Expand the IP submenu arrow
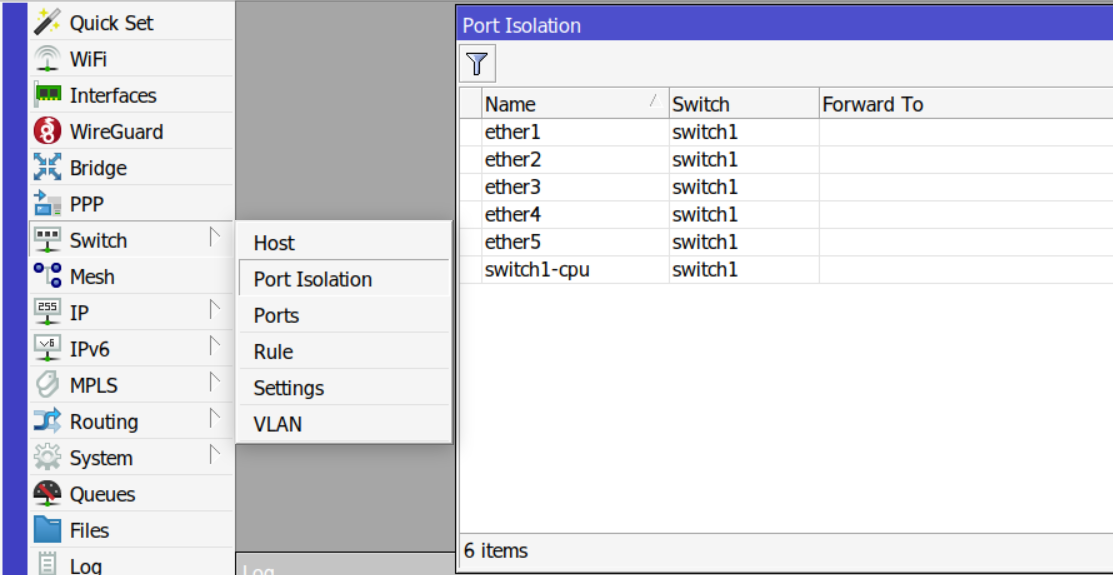The height and width of the screenshot is (575, 1113). pyautogui.click(x=213, y=311)
